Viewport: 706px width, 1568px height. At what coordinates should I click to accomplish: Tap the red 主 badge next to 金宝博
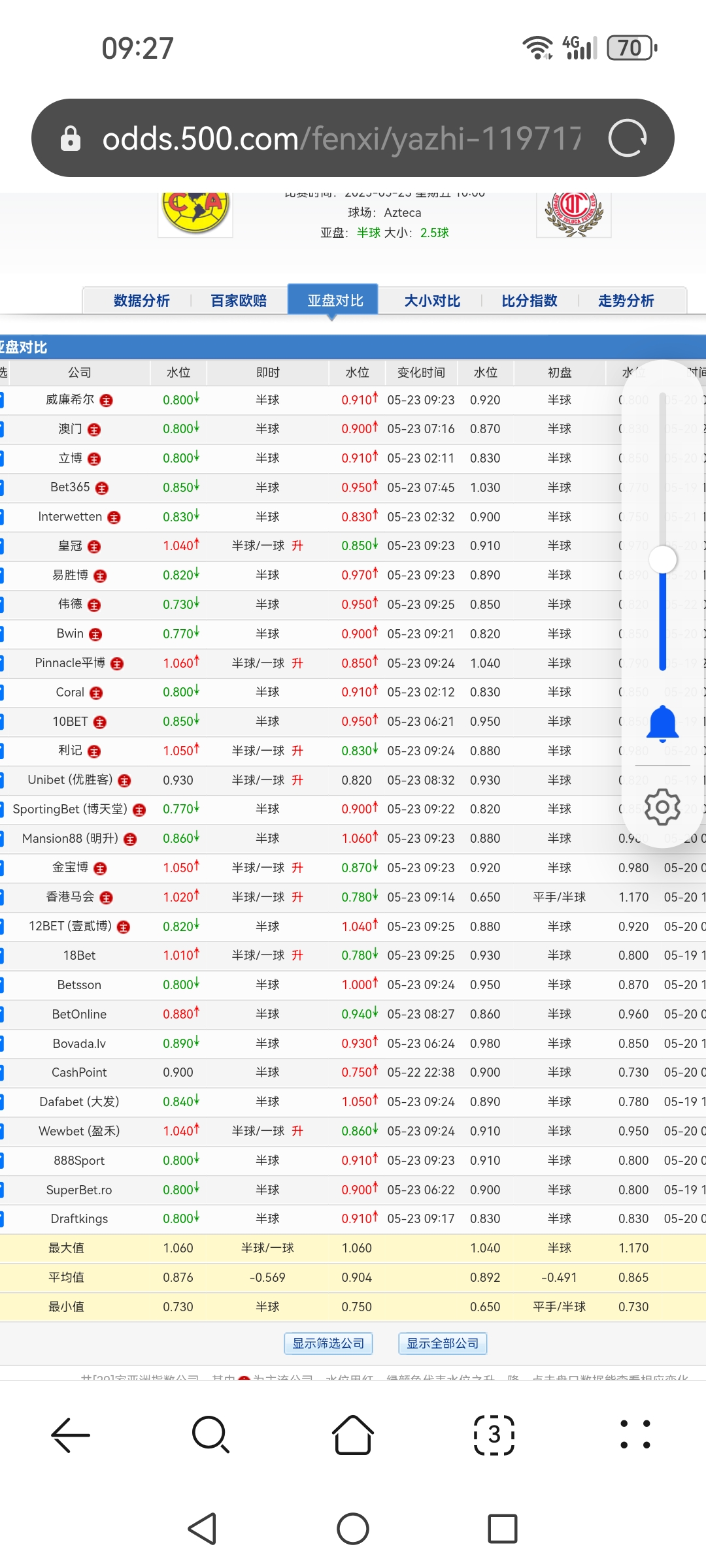(100, 868)
